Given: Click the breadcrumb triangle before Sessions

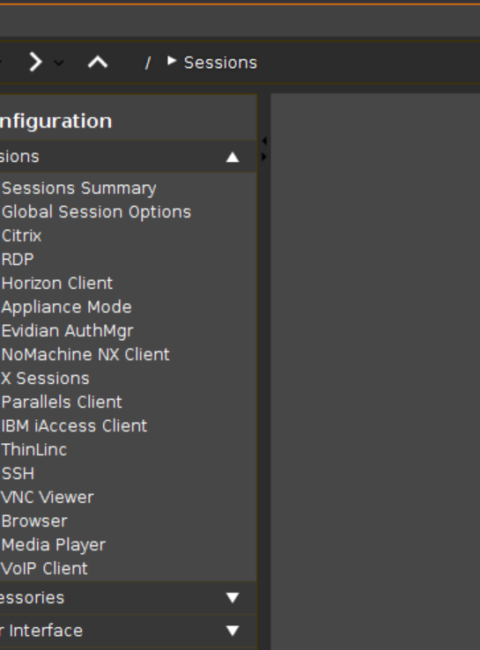Looking at the screenshot, I should pyautogui.click(x=172, y=61).
